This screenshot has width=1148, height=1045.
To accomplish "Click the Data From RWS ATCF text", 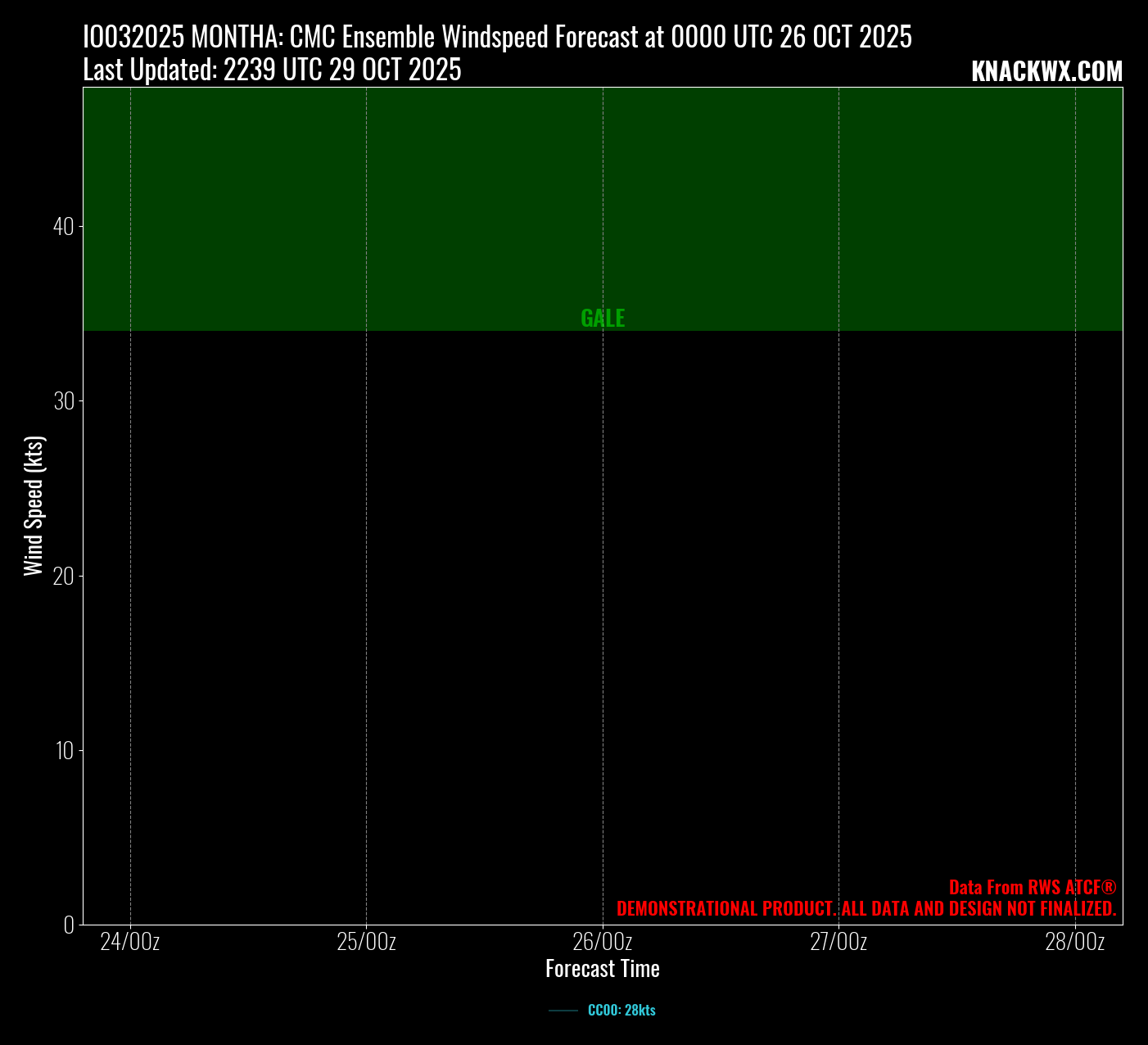I will [x=1032, y=887].
